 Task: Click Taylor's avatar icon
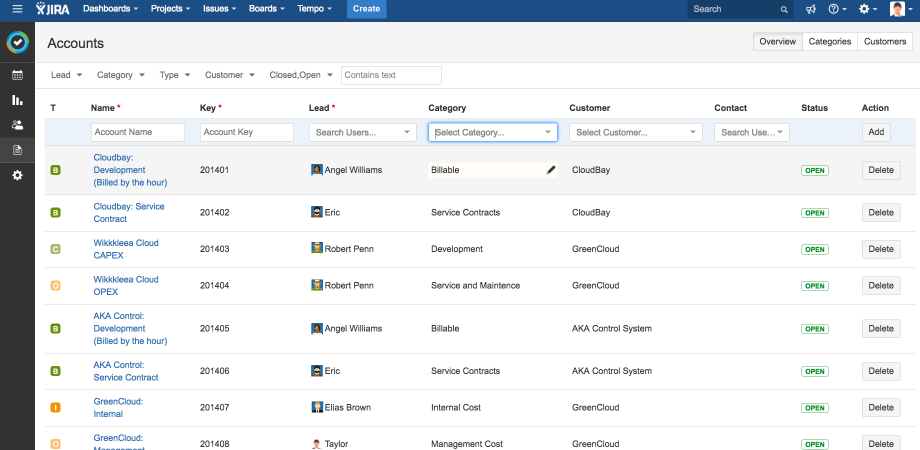click(317, 444)
